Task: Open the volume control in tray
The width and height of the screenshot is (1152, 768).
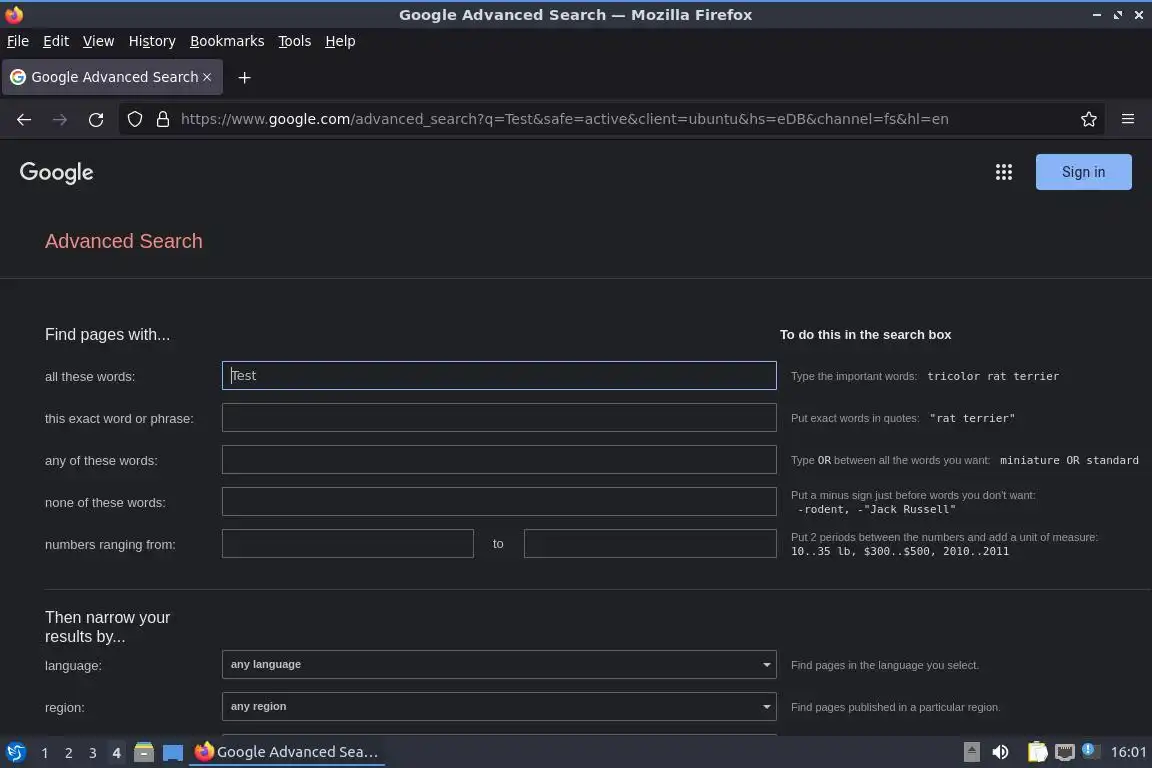Action: [1000, 752]
